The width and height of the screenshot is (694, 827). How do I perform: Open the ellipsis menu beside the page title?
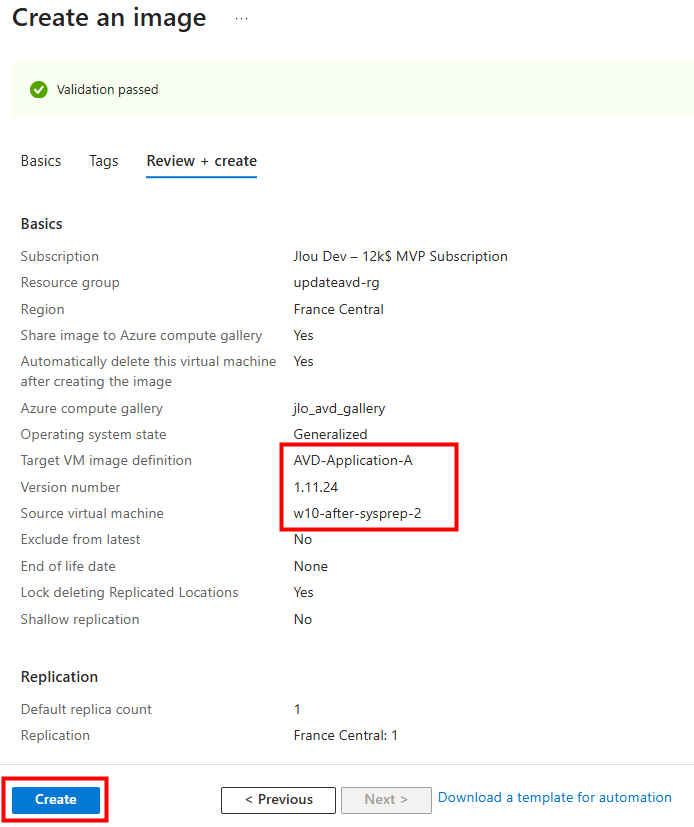pyautogui.click(x=241, y=18)
